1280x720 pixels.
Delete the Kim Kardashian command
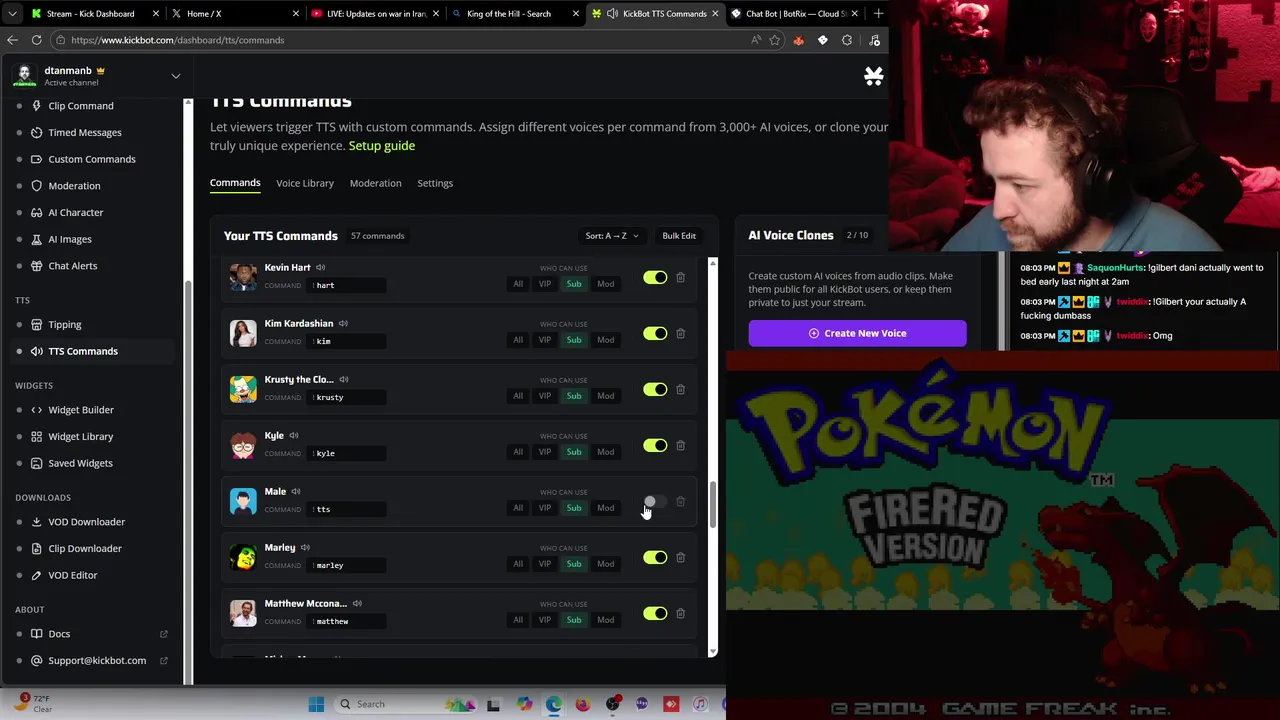(680, 333)
